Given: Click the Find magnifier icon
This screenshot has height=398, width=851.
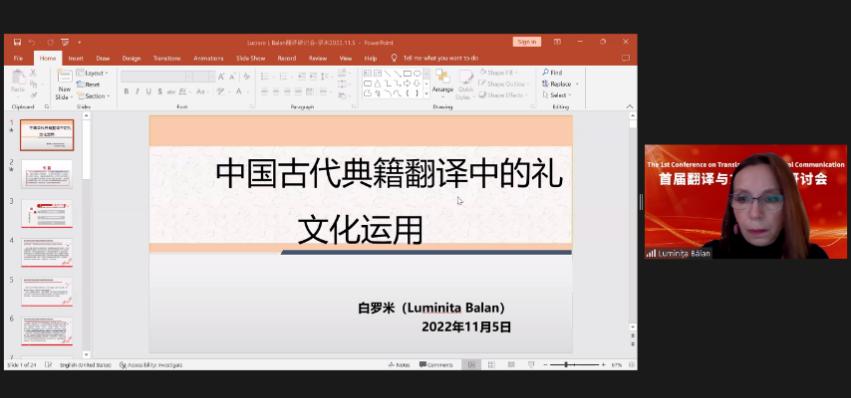Looking at the screenshot, I should point(545,72).
